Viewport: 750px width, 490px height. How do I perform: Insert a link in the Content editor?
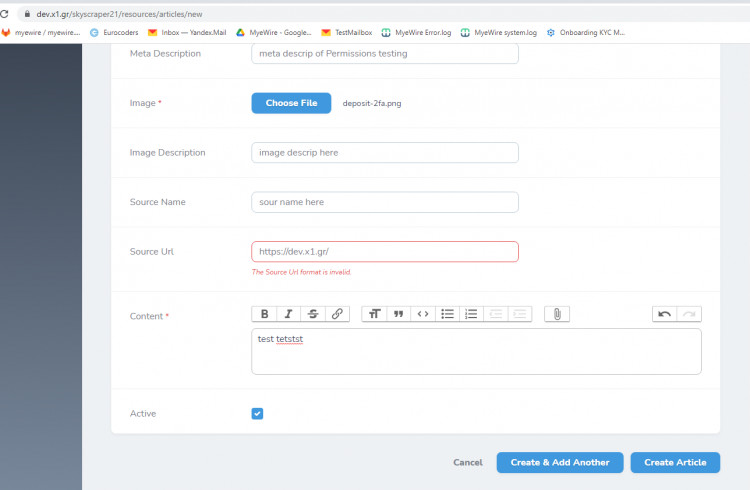337,314
